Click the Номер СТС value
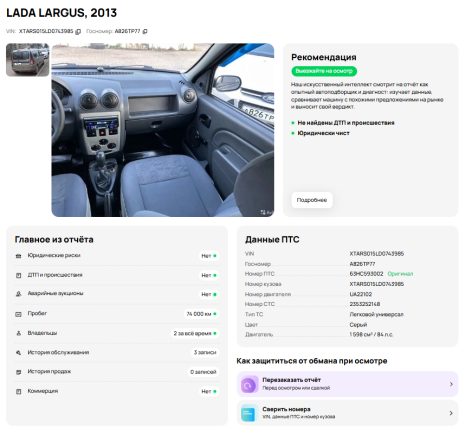This screenshot has height=447, width=472. [365, 304]
